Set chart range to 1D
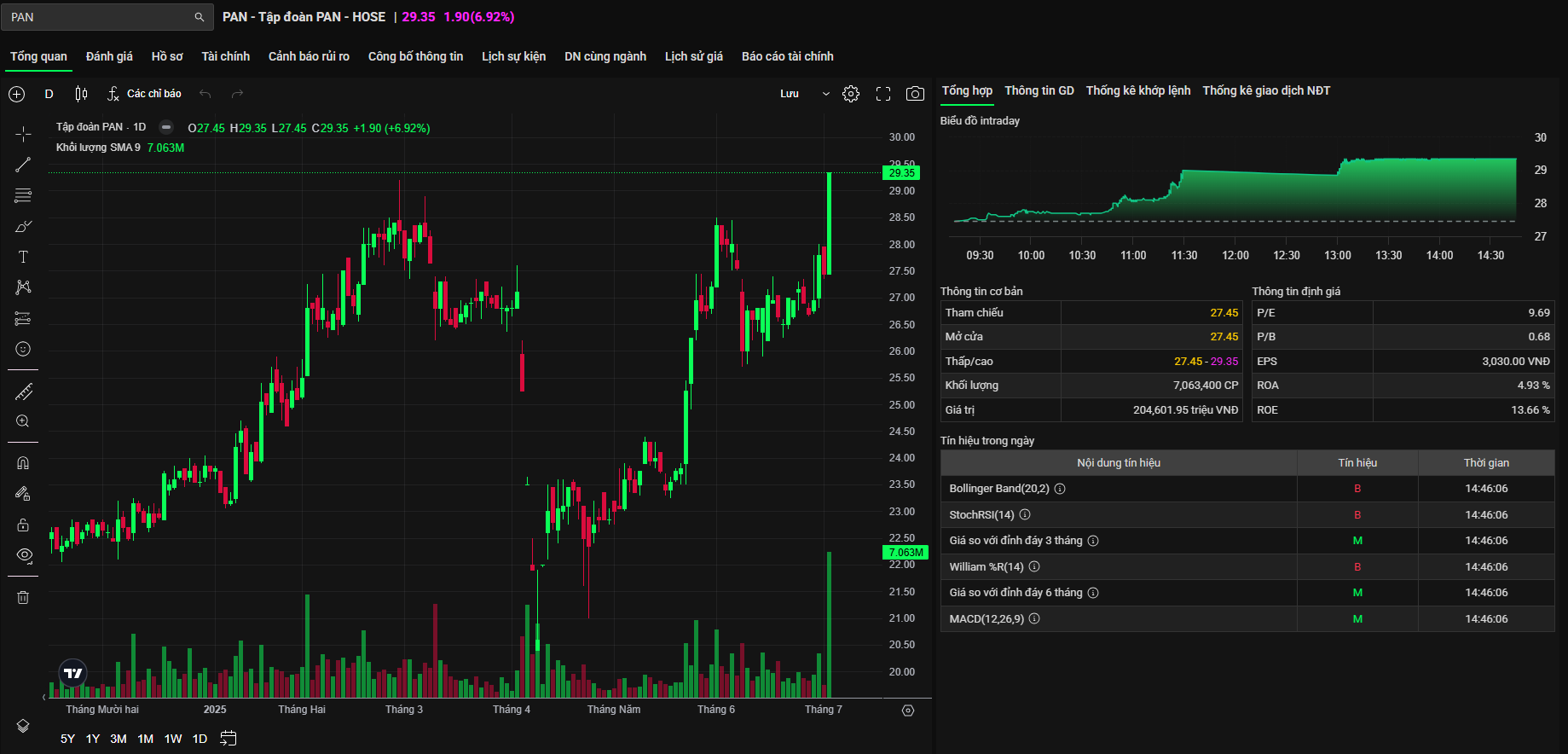The width and height of the screenshot is (1568, 754). click(200, 739)
